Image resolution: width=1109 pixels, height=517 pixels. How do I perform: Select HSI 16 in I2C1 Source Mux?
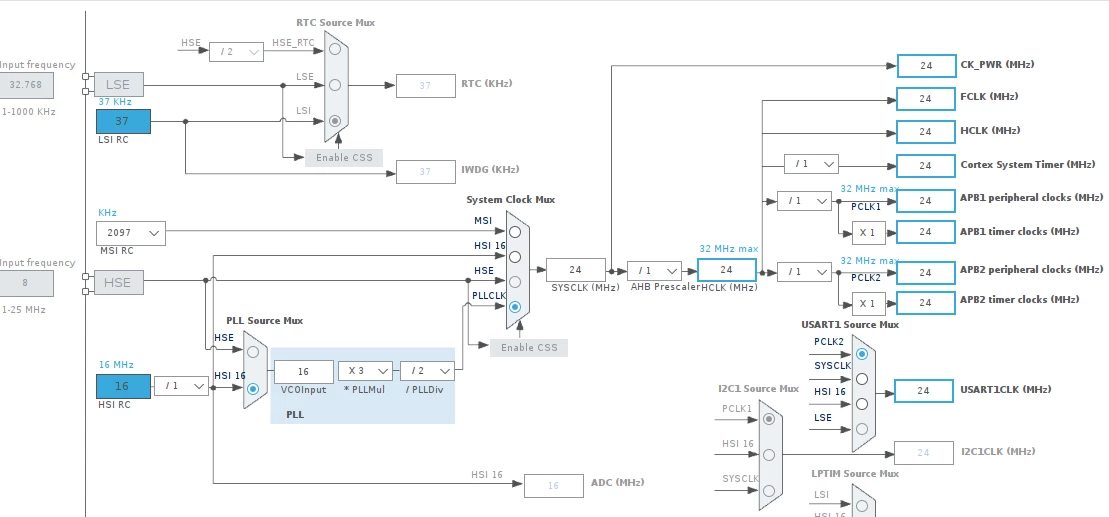769,455
